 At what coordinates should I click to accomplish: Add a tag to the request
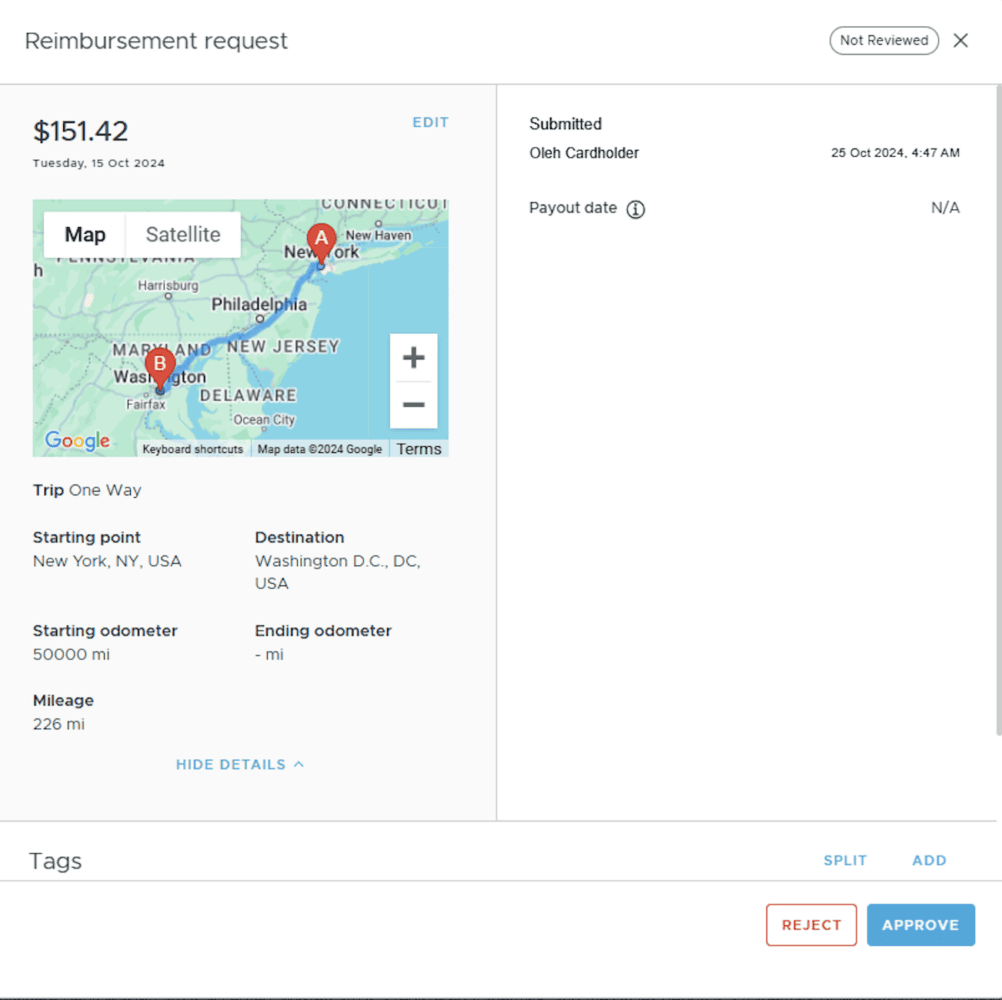929,860
